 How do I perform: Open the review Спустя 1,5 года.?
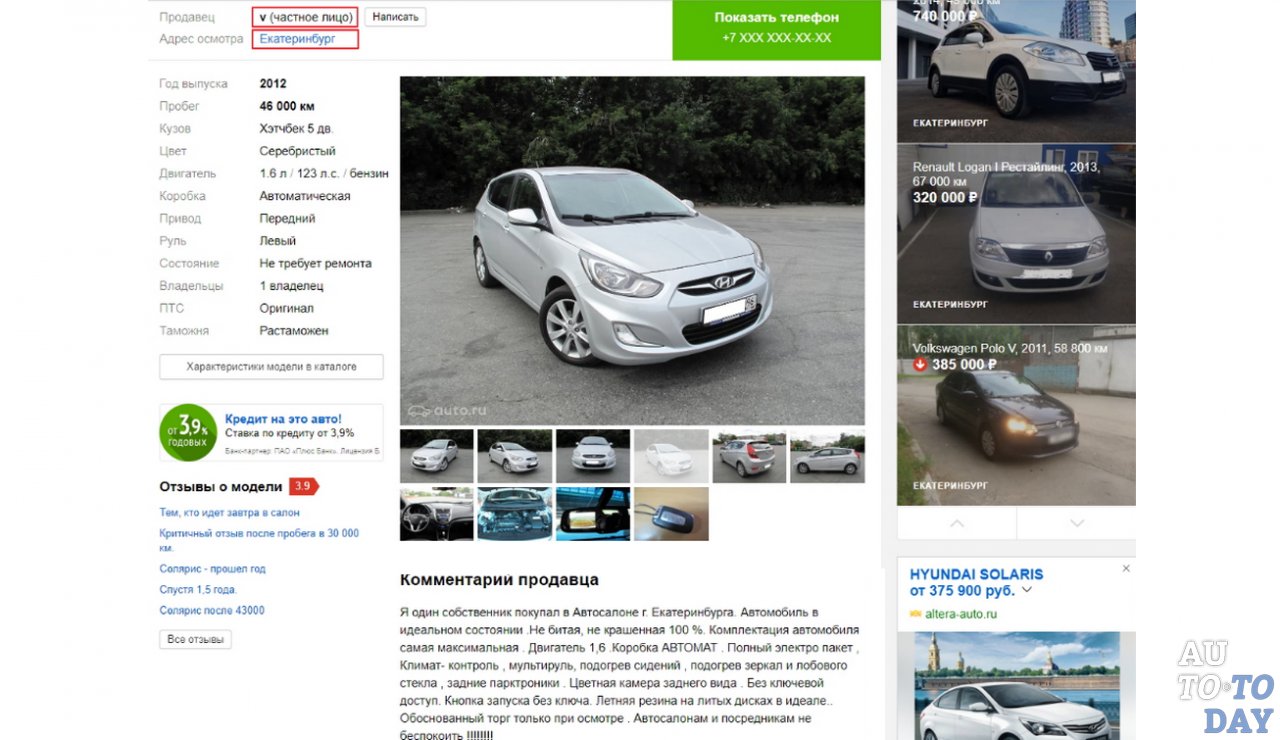point(198,590)
